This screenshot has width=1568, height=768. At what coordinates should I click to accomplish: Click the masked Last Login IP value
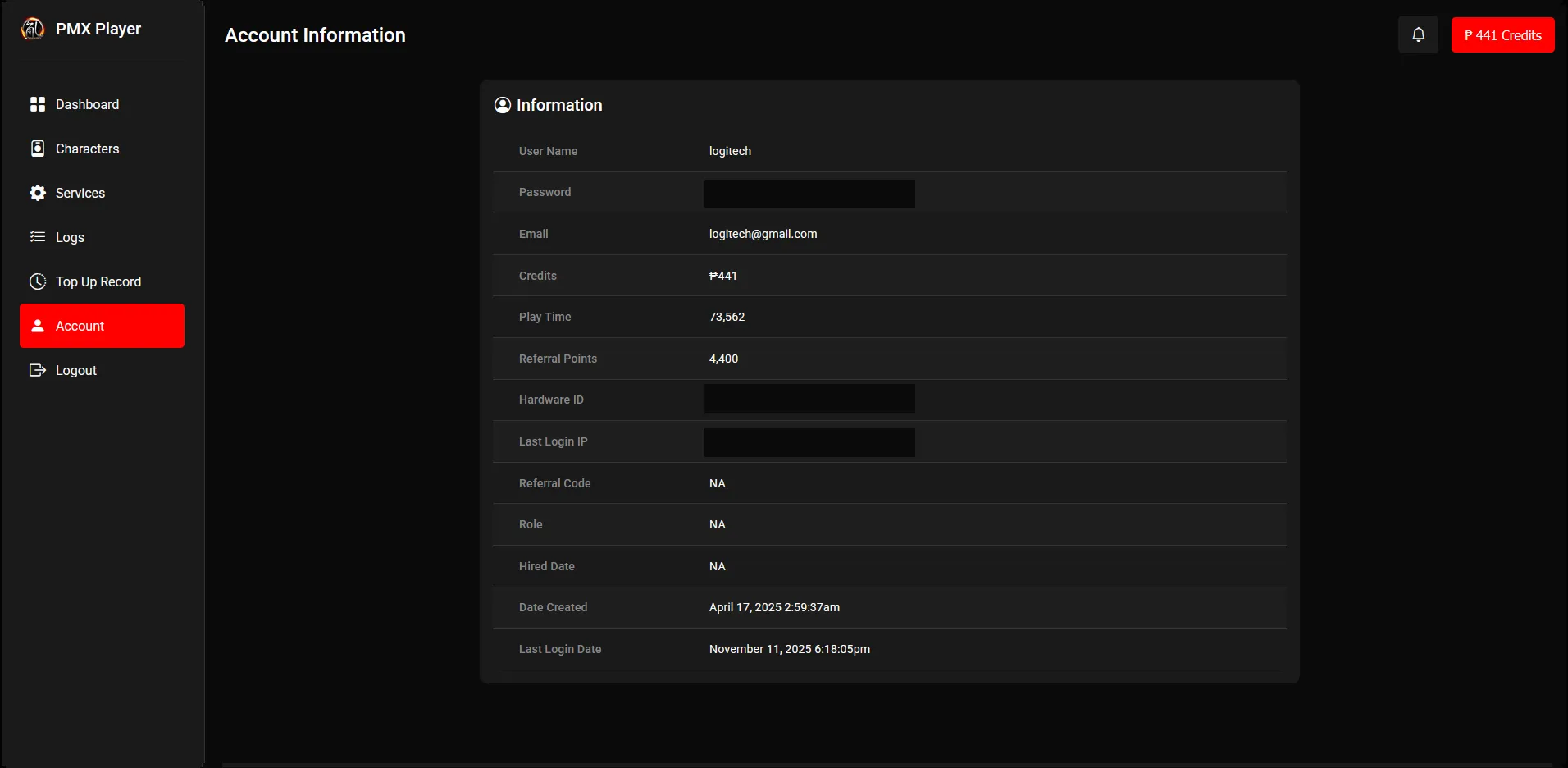[809, 442]
